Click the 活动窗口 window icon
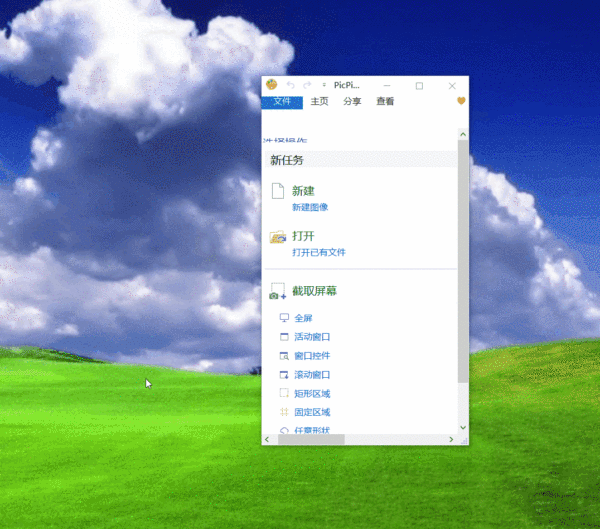600x529 pixels. click(284, 337)
